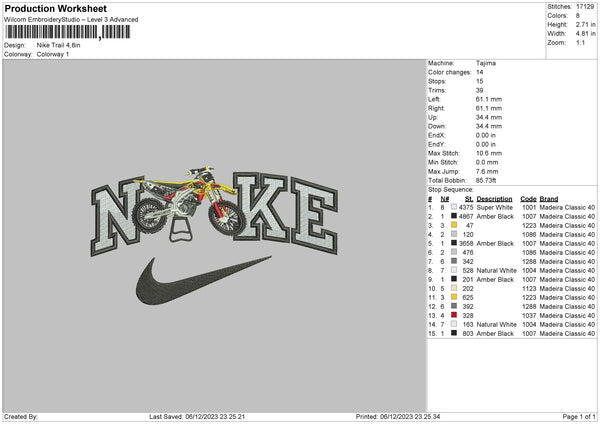
Task: Click stitch count 392 in stop row 12
Action: pos(468,307)
